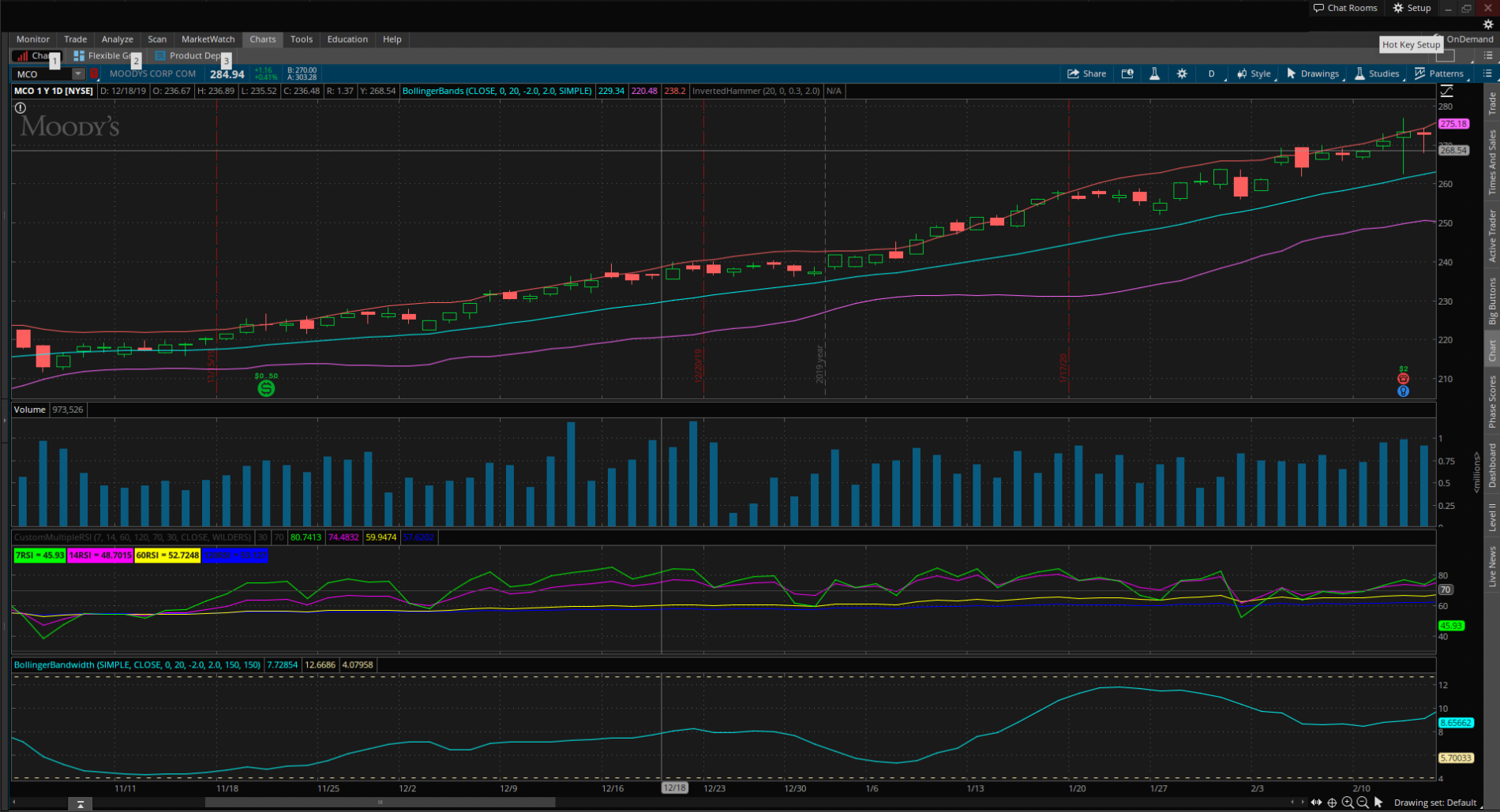Click the horizontal time scrollbar thumb
Viewport: 1500px width, 812px height.
pyautogui.click(x=380, y=803)
